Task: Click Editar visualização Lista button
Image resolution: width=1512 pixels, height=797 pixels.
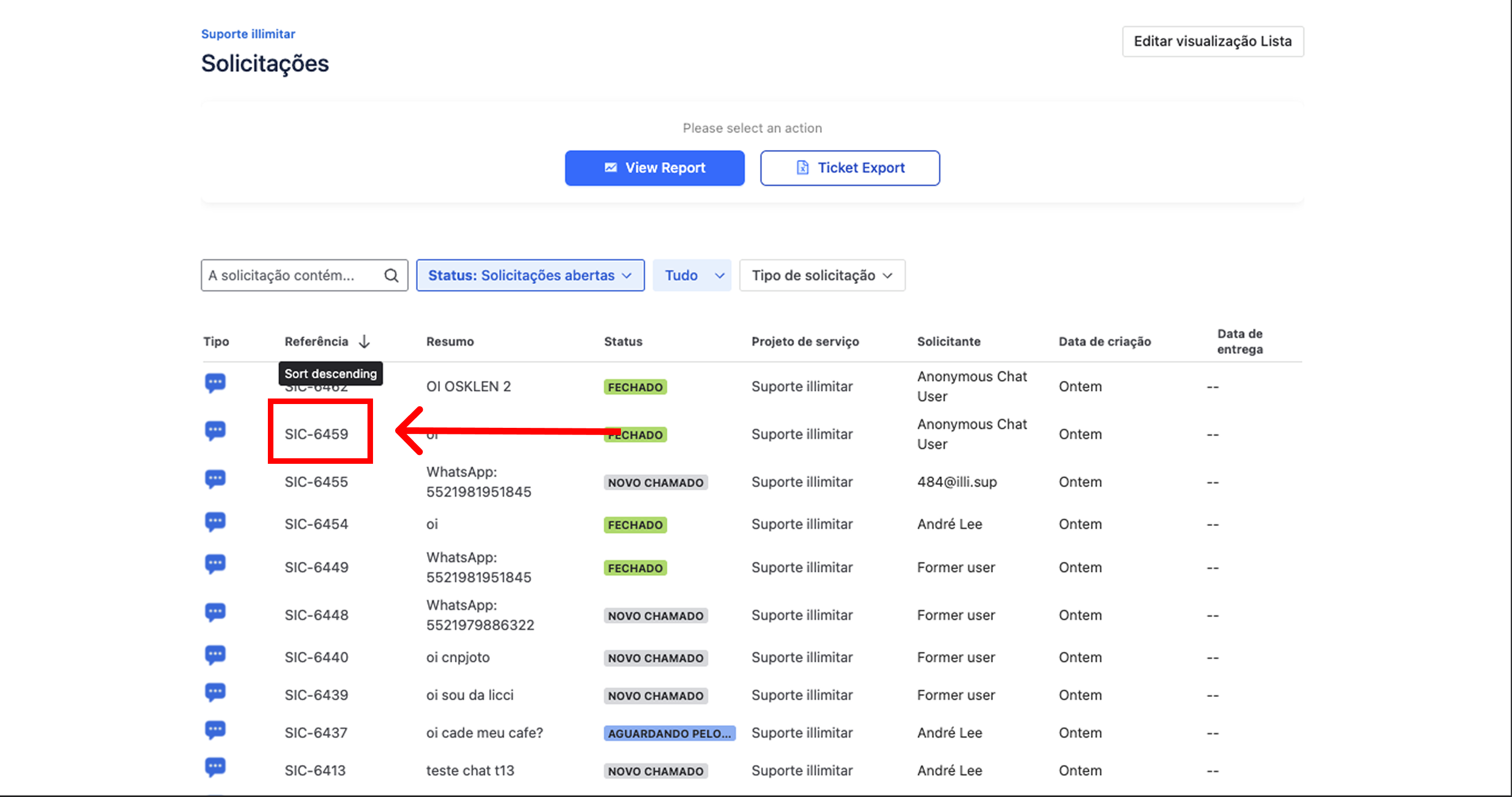Action: 1212,41
